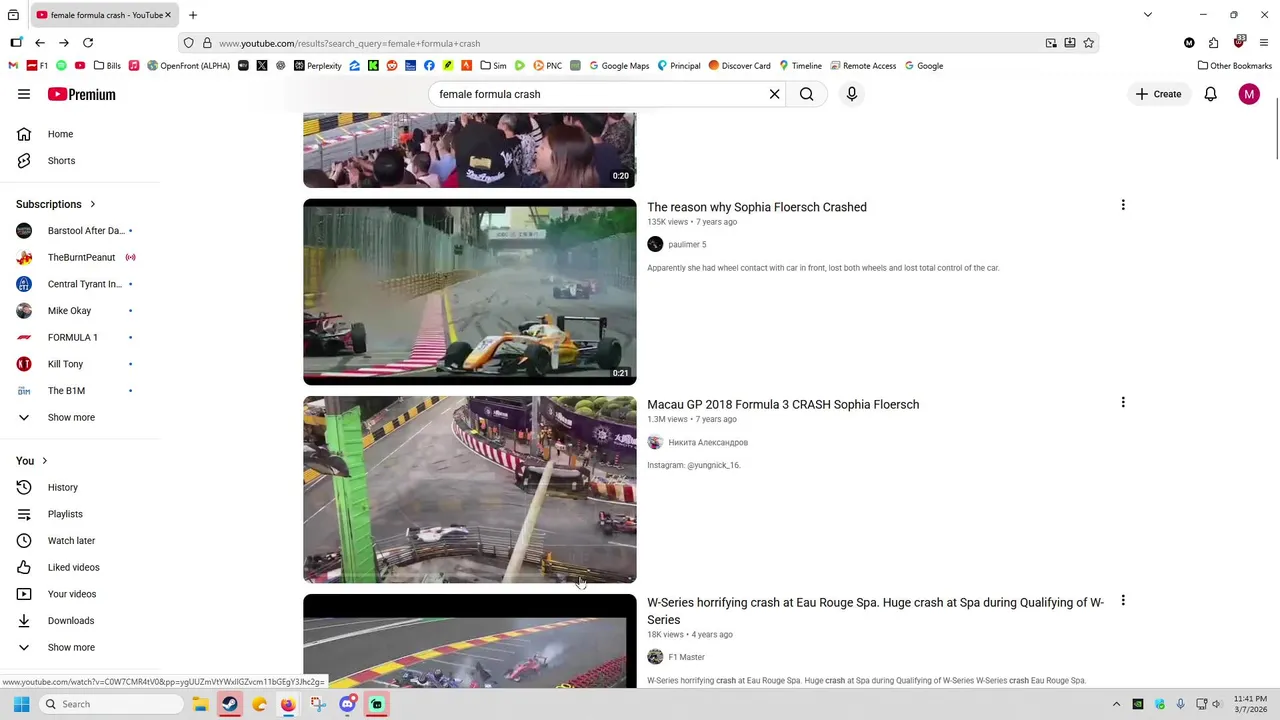
Task: Open the W-Series horrifying crash title
Action: point(875,611)
